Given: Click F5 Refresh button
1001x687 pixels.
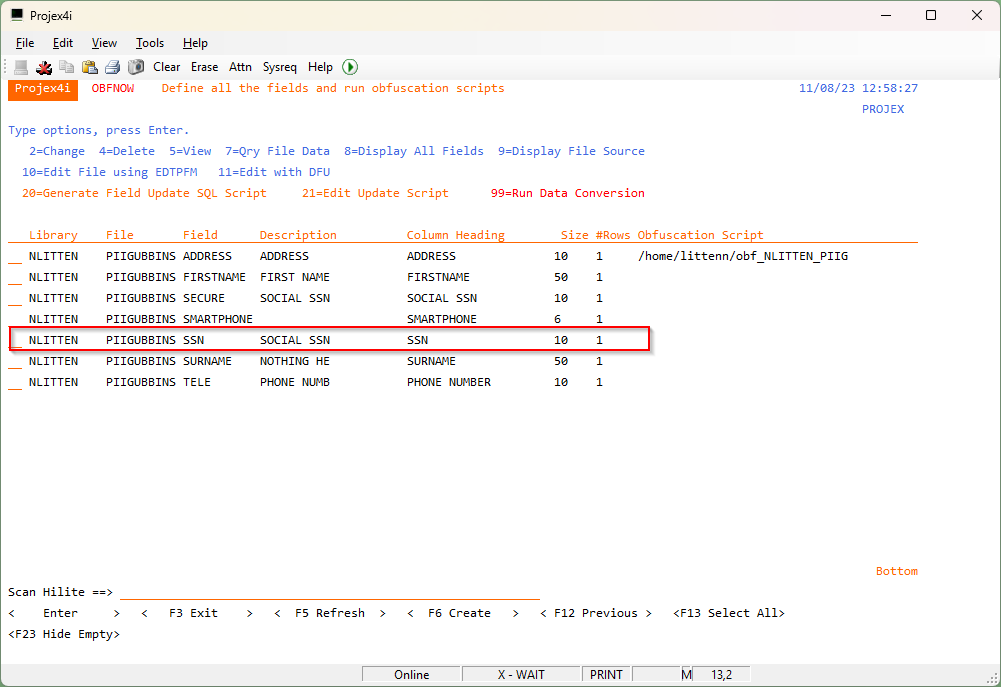Looking at the screenshot, I should pos(329,613).
